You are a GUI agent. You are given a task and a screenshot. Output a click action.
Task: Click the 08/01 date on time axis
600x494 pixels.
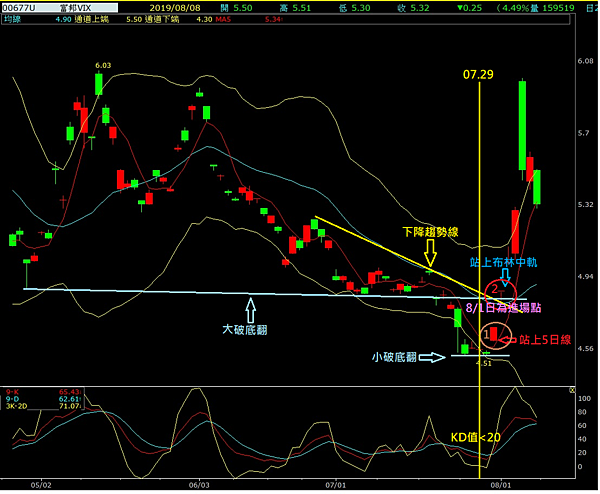pos(501,485)
